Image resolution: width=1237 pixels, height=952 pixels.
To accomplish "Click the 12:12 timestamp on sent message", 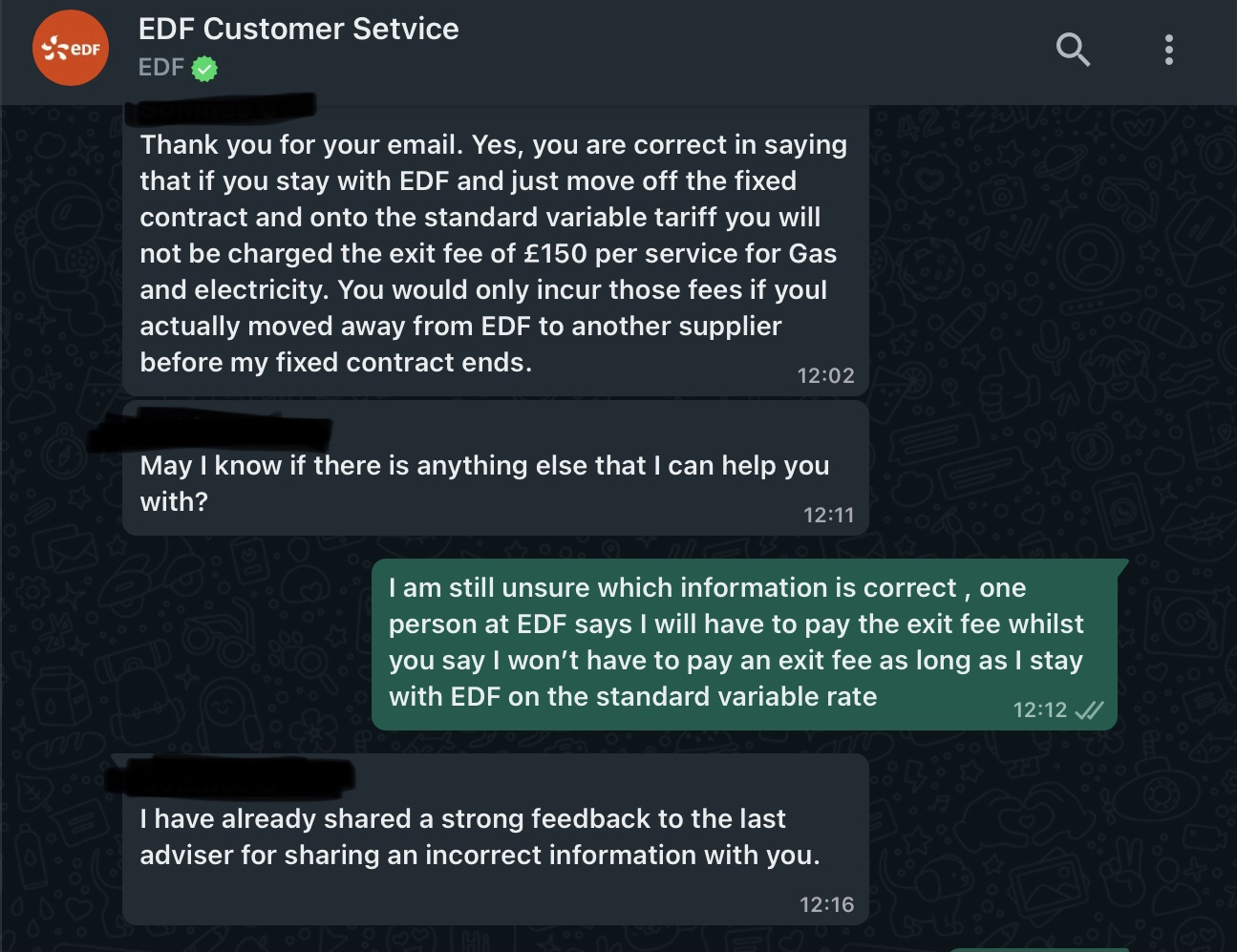I will tap(1039, 710).
